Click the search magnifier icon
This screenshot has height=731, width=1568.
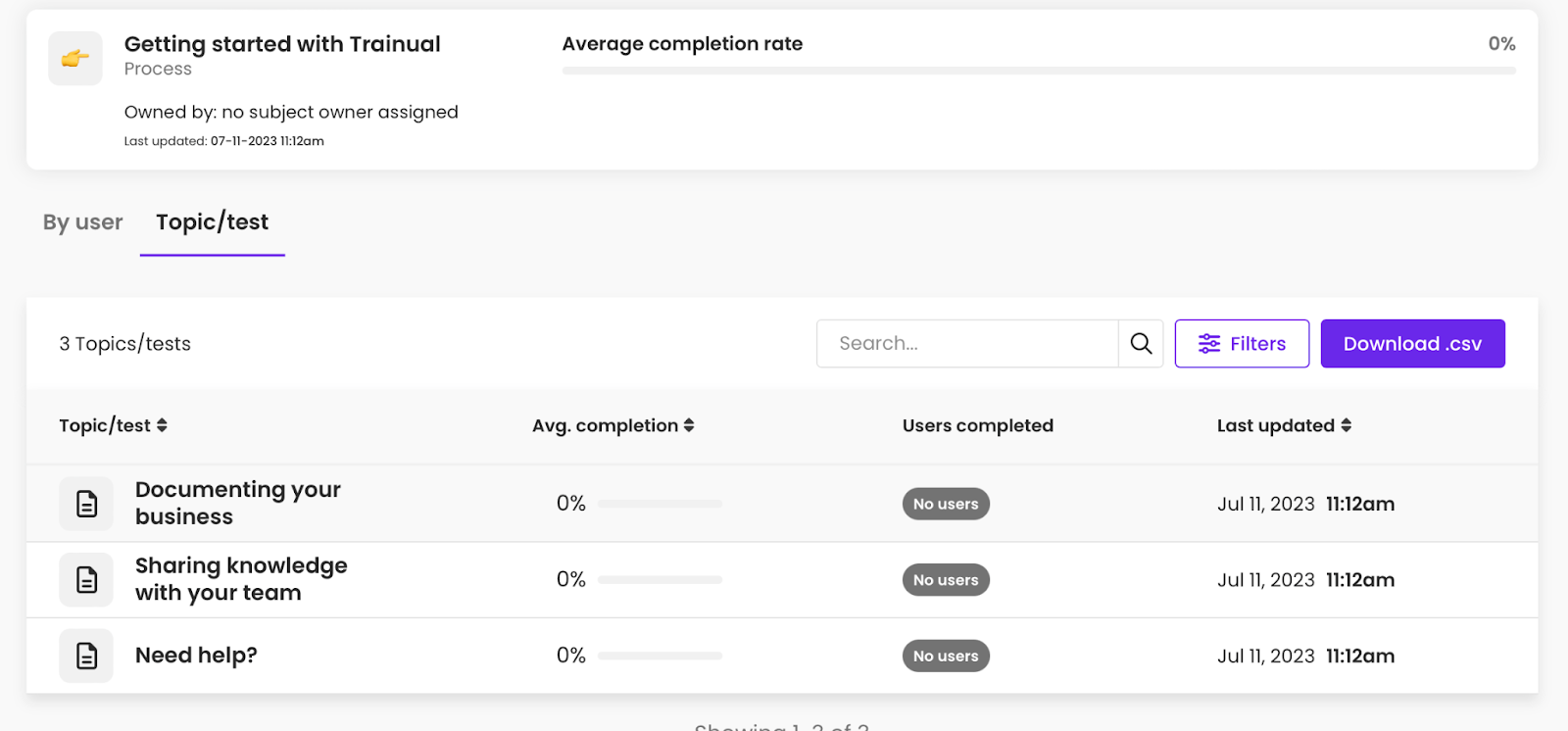coord(1141,344)
